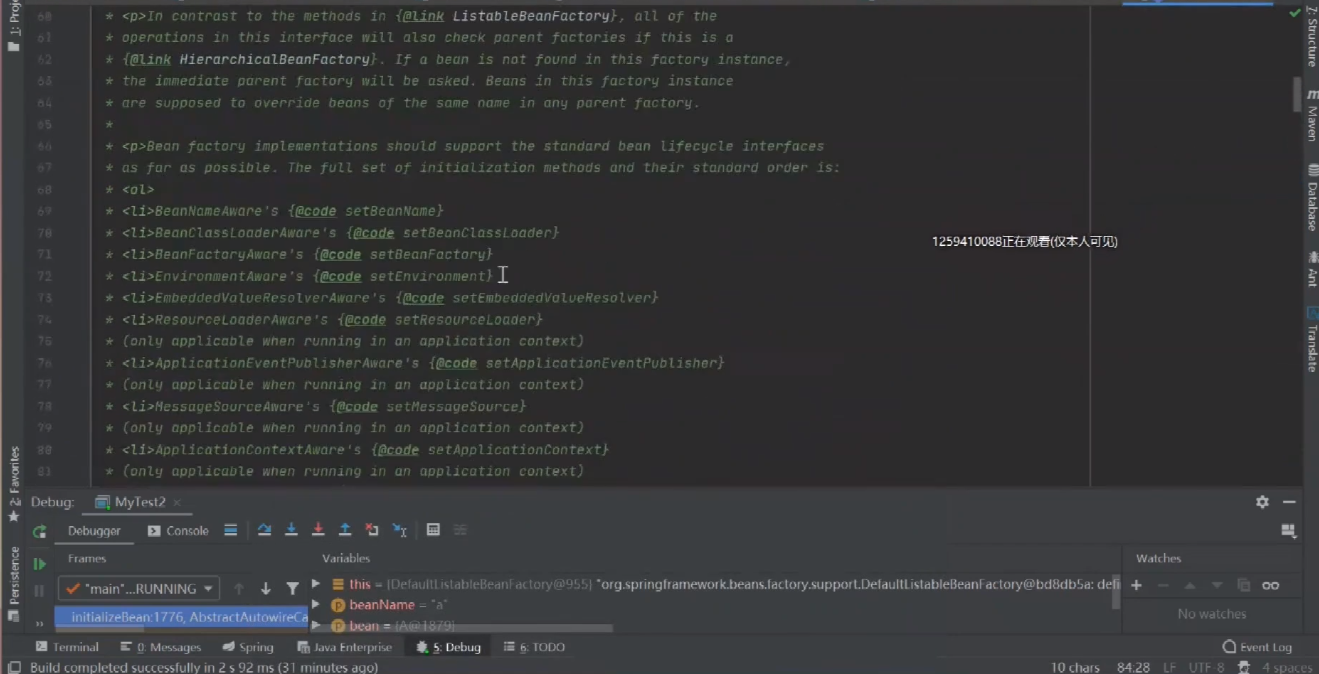1319x674 pixels.
Task: Click the Trace Current Stream Chain icon
Action: tap(460, 530)
